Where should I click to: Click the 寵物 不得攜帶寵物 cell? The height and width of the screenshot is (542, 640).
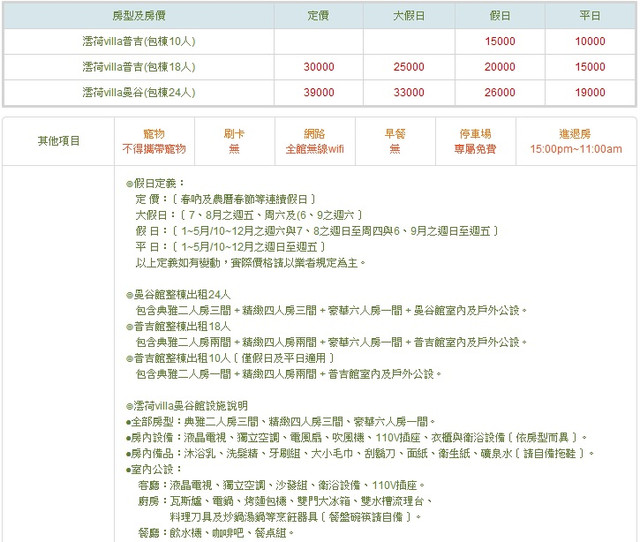coord(154,141)
